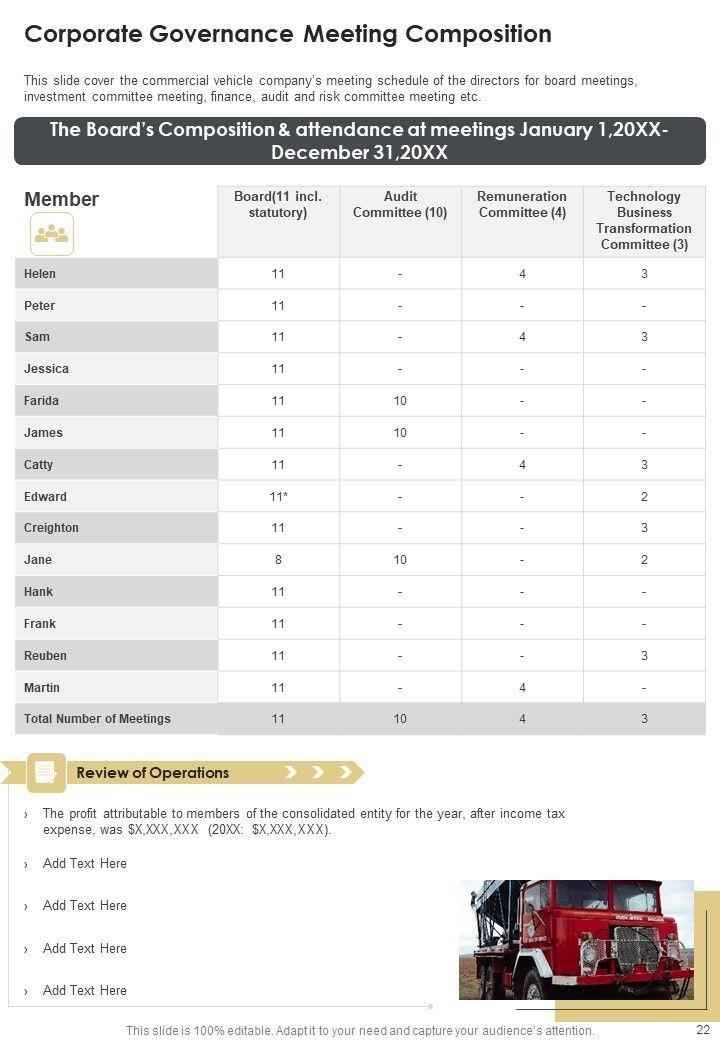Select the red truck photo
The width and height of the screenshot is (720, 1040).
(x=576, y=939)
